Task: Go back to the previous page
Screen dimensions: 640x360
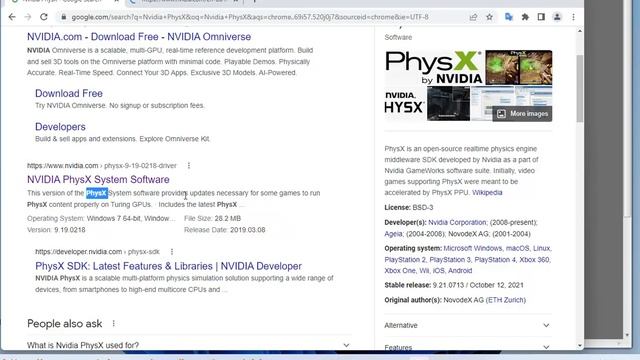Action: (12, 17)
